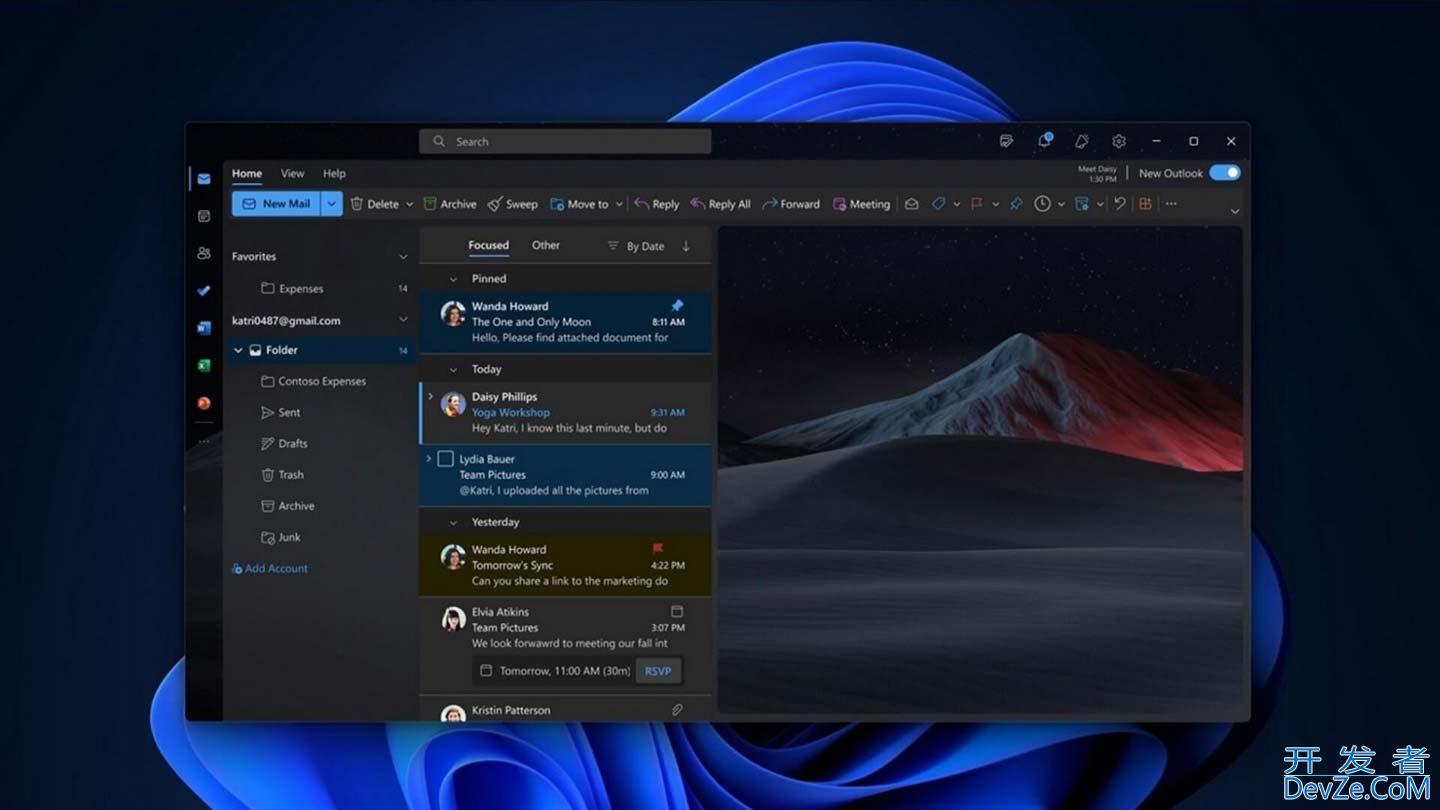Launch the Word app from sidebar
The width and height of the screenshot is (1440, 810).
click(x=204, y=328)
